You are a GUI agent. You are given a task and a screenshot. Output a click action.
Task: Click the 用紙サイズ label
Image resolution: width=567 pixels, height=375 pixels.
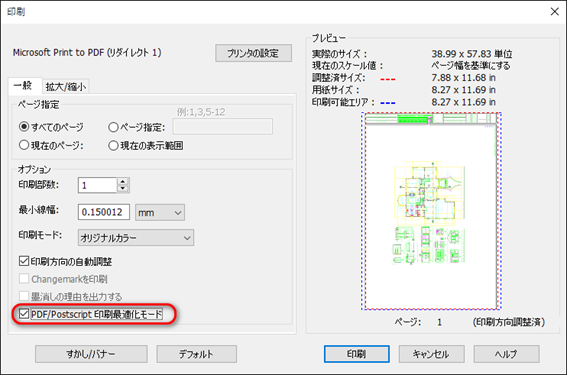[336, 90]
